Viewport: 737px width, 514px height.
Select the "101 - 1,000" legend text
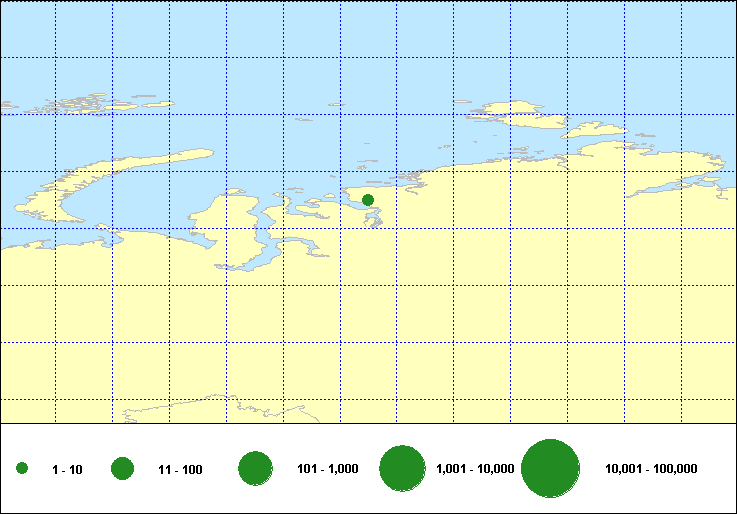pyautogui.click(x=328, y=469)
